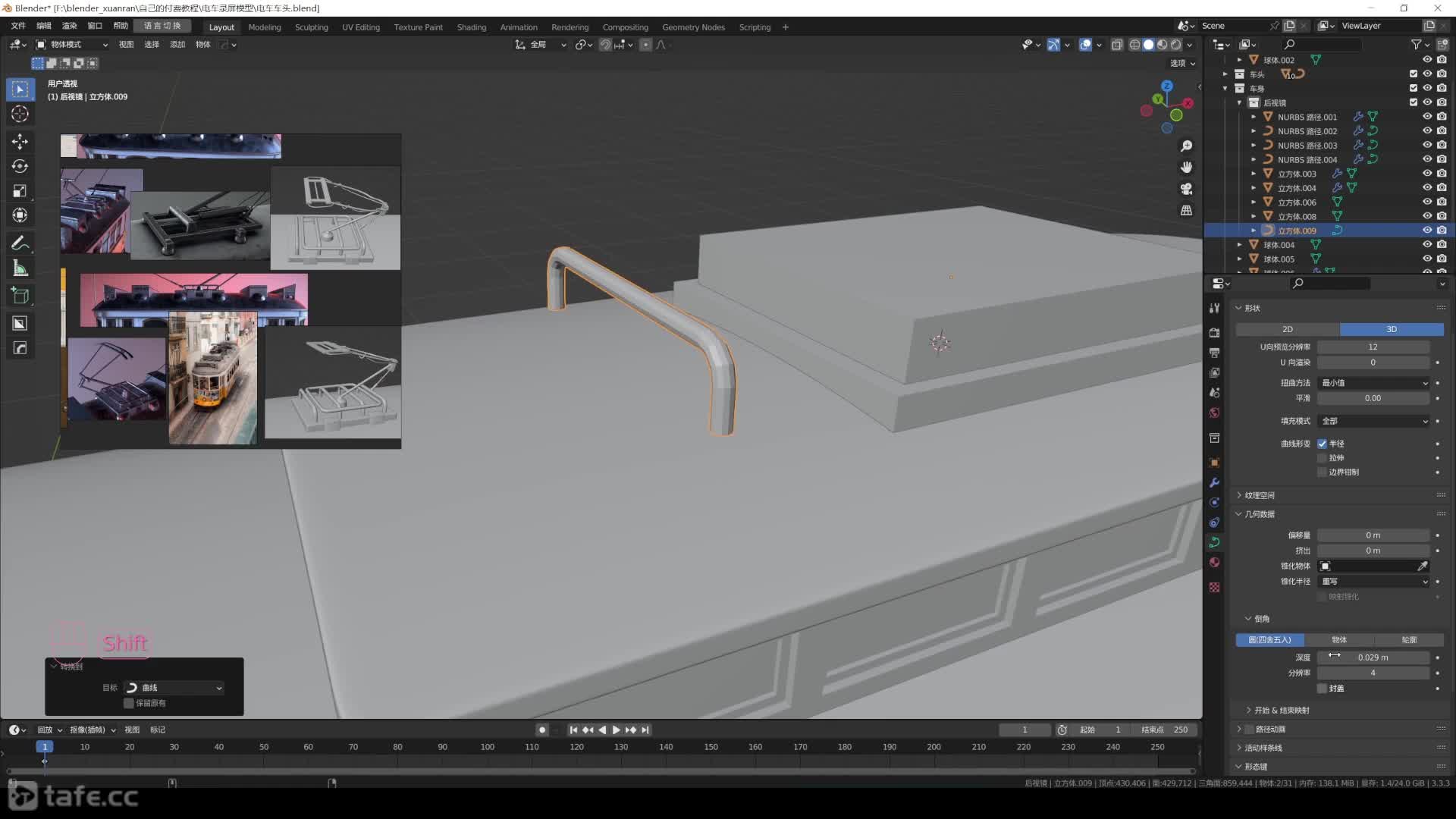This screenshot has height=819, width=1456.
Task: Hide NURBS 路径.001 with its eye icon
Action: [1427, 117]
